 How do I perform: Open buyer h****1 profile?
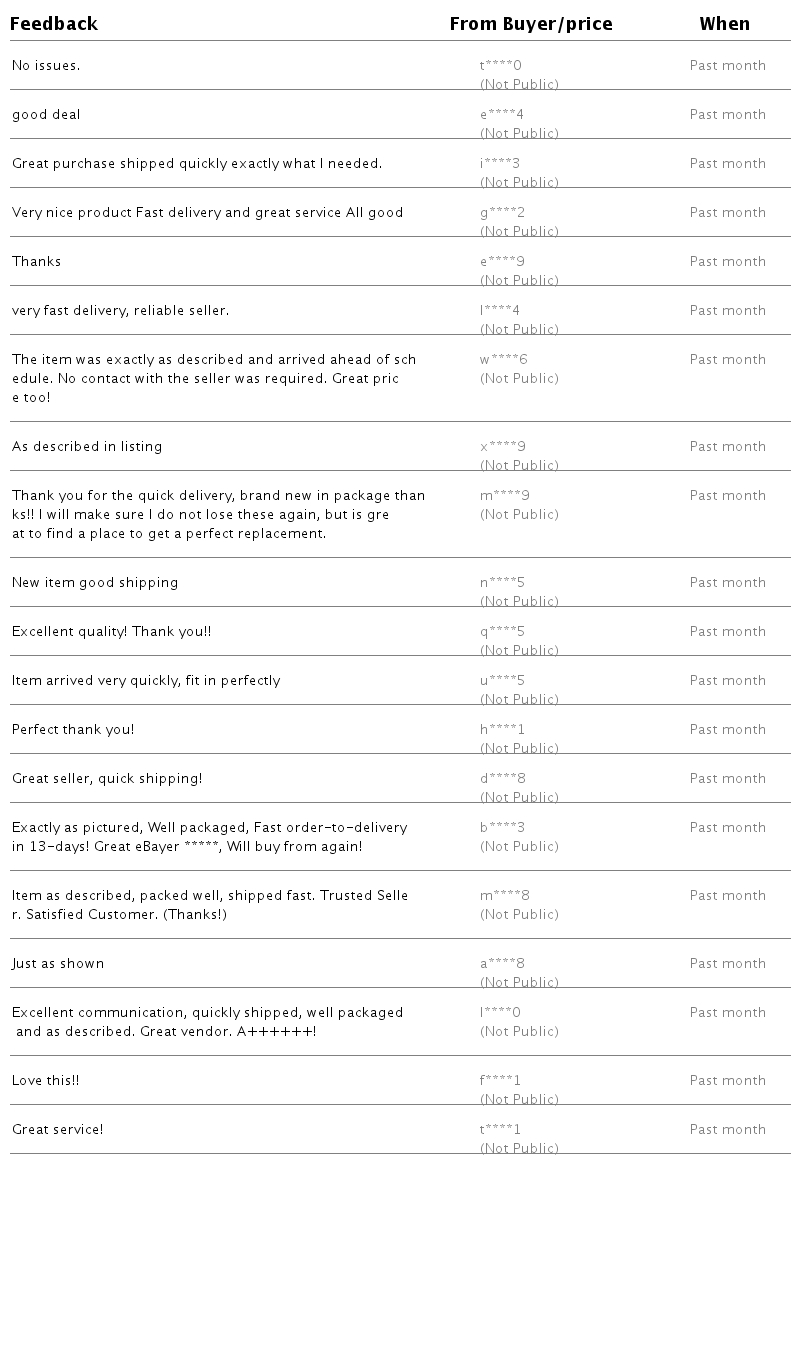pos(502,730)
